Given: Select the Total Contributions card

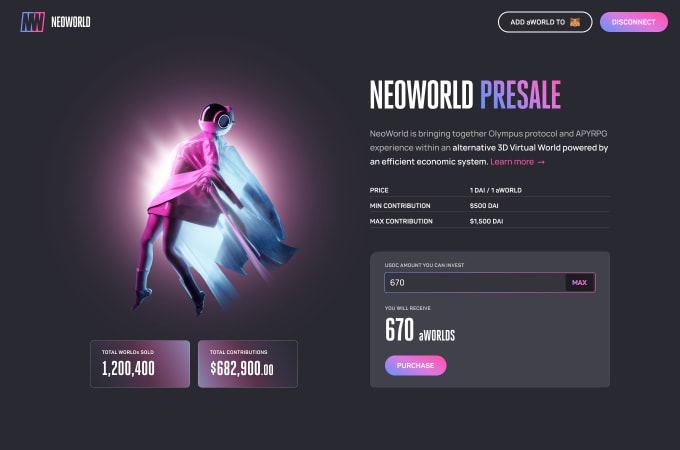Looking at the screenshot, I should [248, 364].
